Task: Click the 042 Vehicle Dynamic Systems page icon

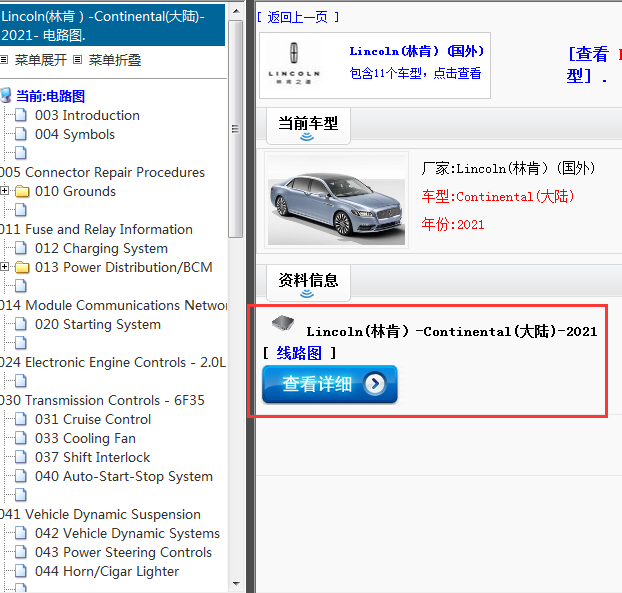Action: click(21, 533)
